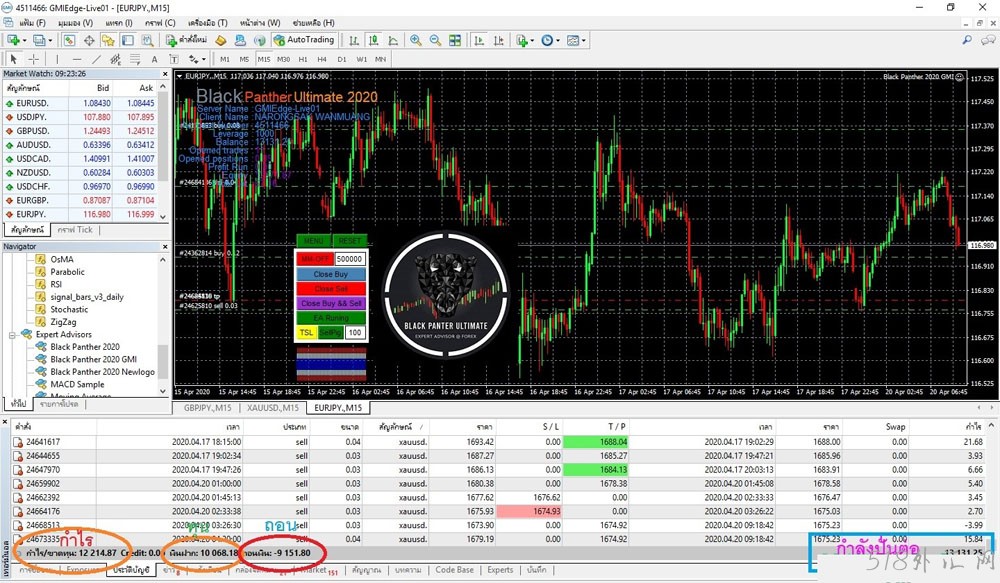
Task: Open the new chart dropdown arrow
Action: [x=25, y=40]
